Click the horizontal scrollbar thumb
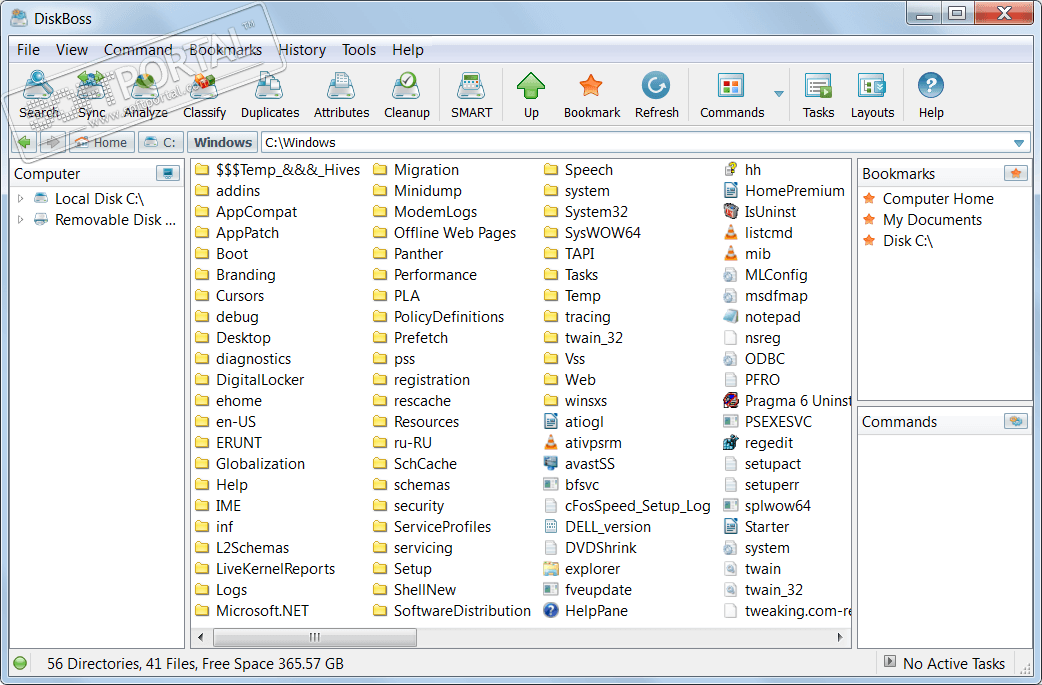This screenshot has width=1042, height=685. tap(315, 637)
